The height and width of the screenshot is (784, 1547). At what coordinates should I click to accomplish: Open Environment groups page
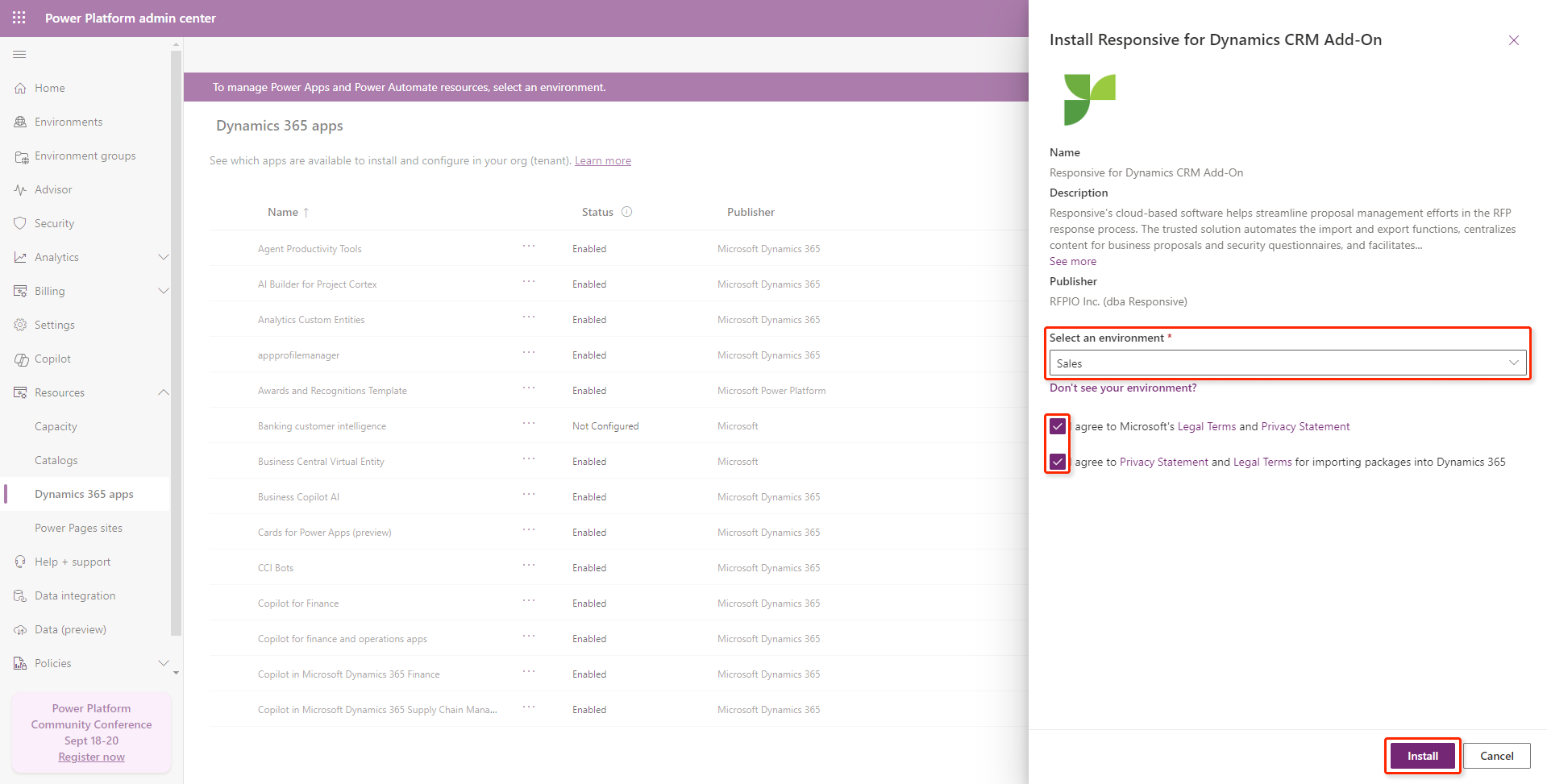(x=85, y=156)
